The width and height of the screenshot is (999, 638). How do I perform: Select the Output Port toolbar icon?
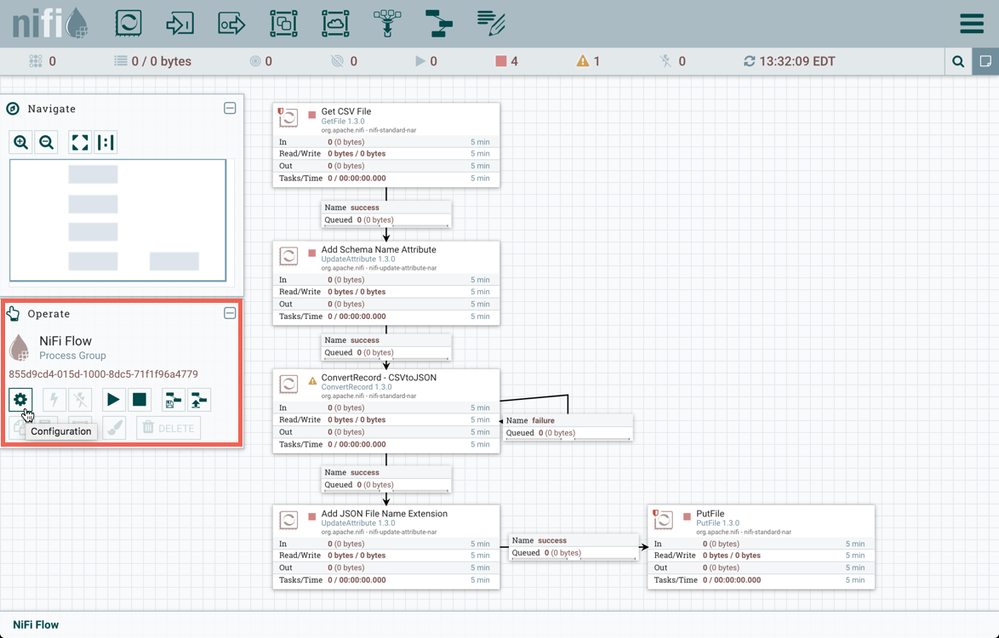tap(231, 22)
